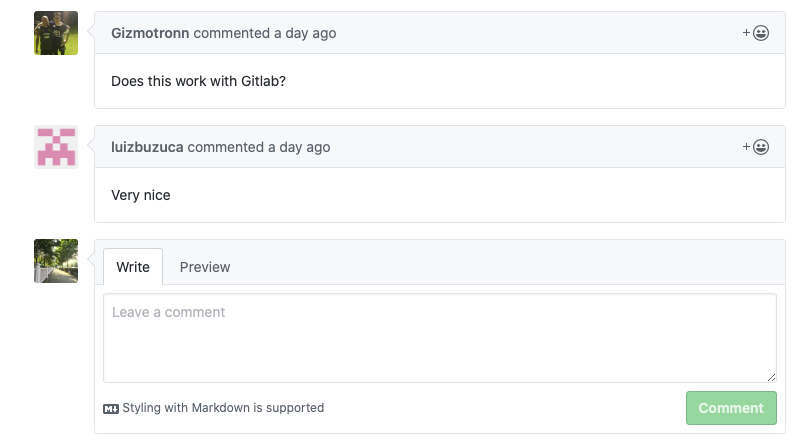Click the Markdown logo icon
Image resolution: width=799 pixels, height=446 pixels.
111,408
